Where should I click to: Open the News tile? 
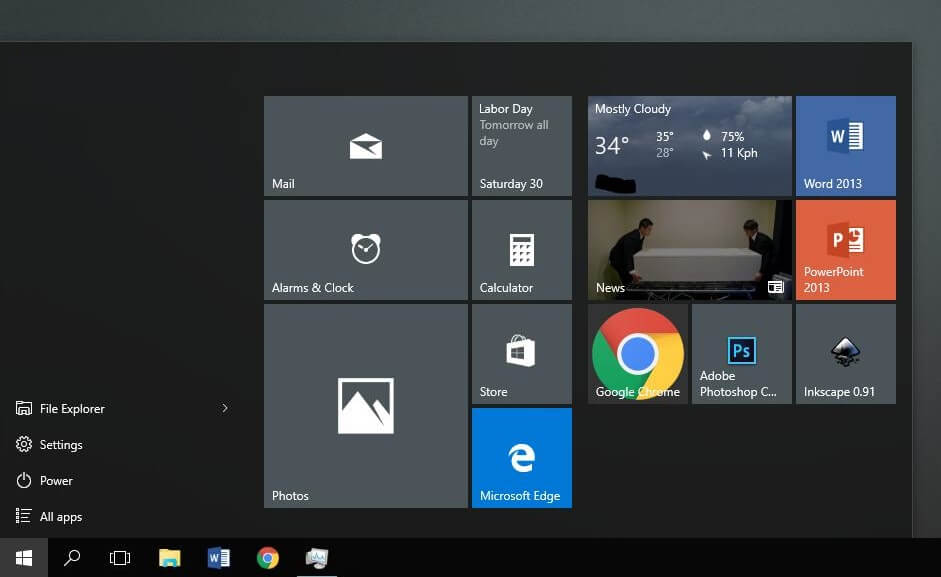[x=690, y=250]
